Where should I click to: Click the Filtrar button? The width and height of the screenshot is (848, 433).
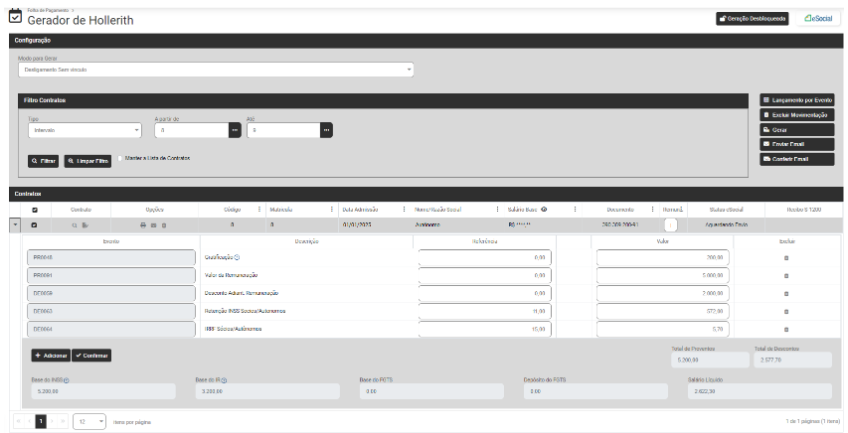pyautogui.click(x=43, y=161)
